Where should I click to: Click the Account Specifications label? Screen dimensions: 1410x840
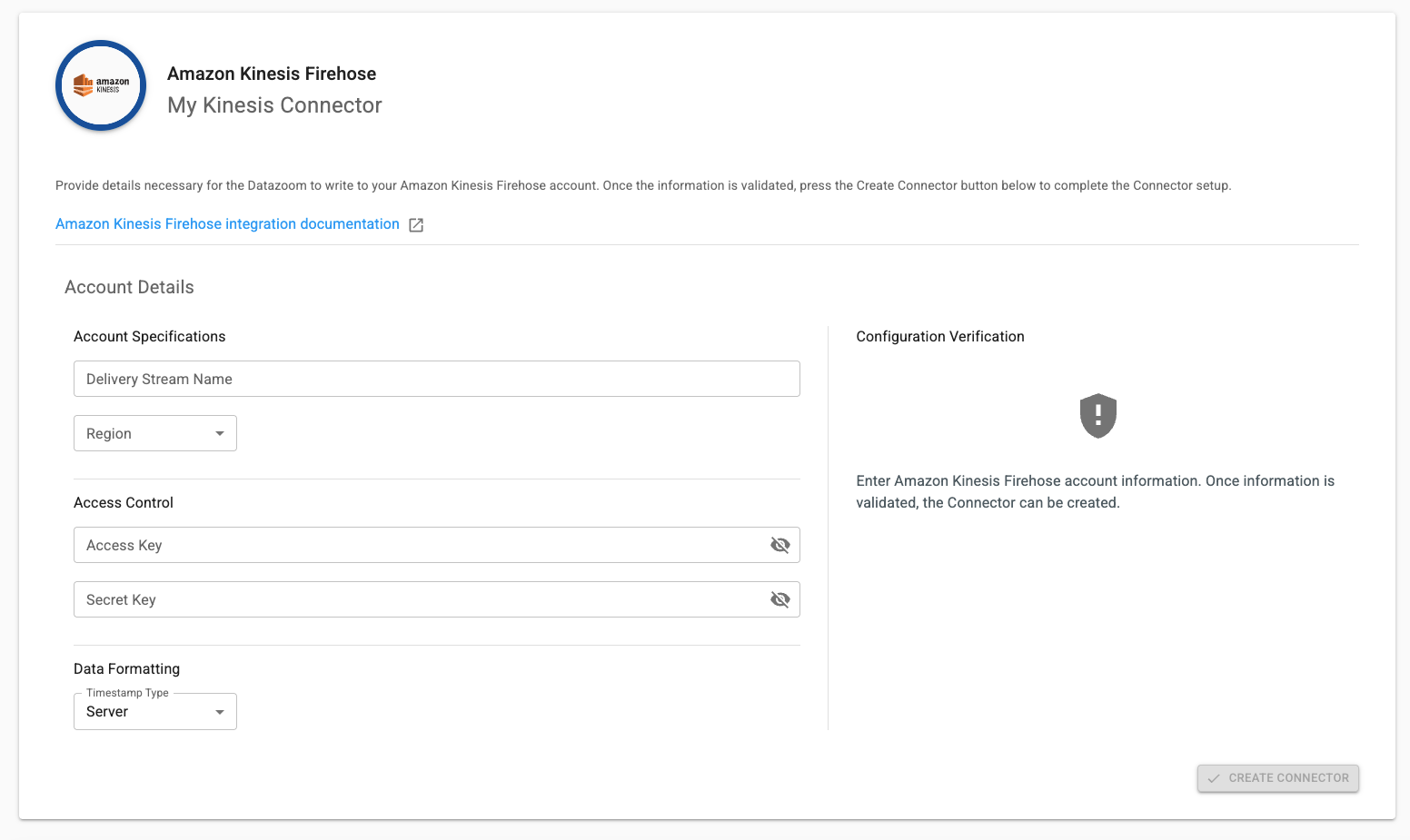pyautogui.click(x=149, y=336)
